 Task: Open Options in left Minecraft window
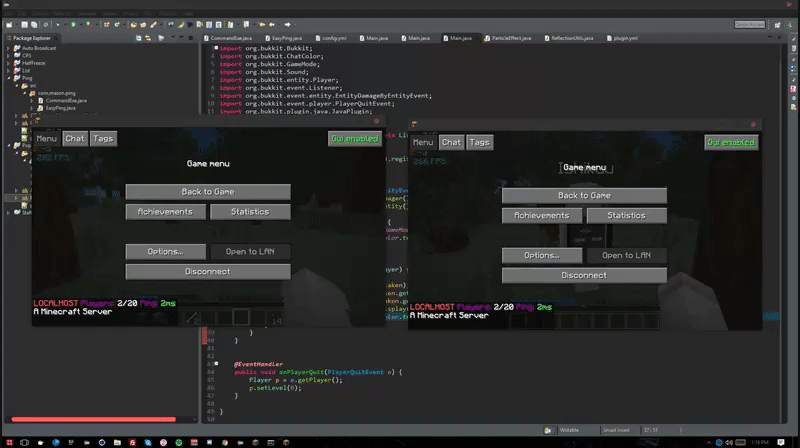[x=166, y=252]
